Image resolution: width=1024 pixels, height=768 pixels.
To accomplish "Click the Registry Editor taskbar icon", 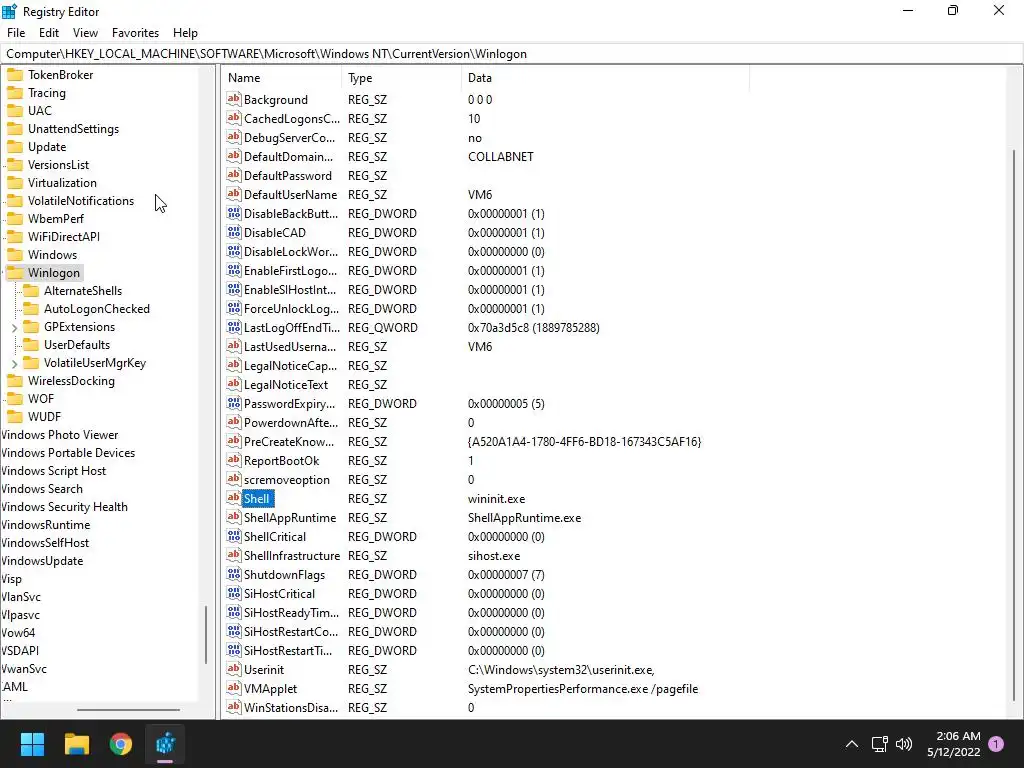I will 165,744.
